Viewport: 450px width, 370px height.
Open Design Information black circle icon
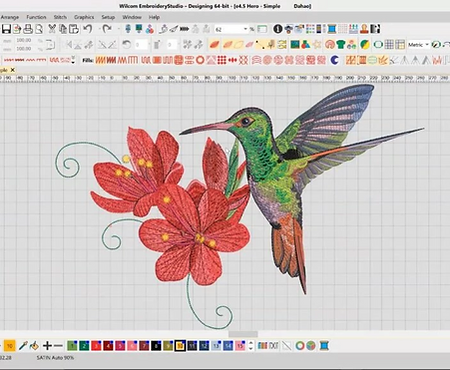278,29
